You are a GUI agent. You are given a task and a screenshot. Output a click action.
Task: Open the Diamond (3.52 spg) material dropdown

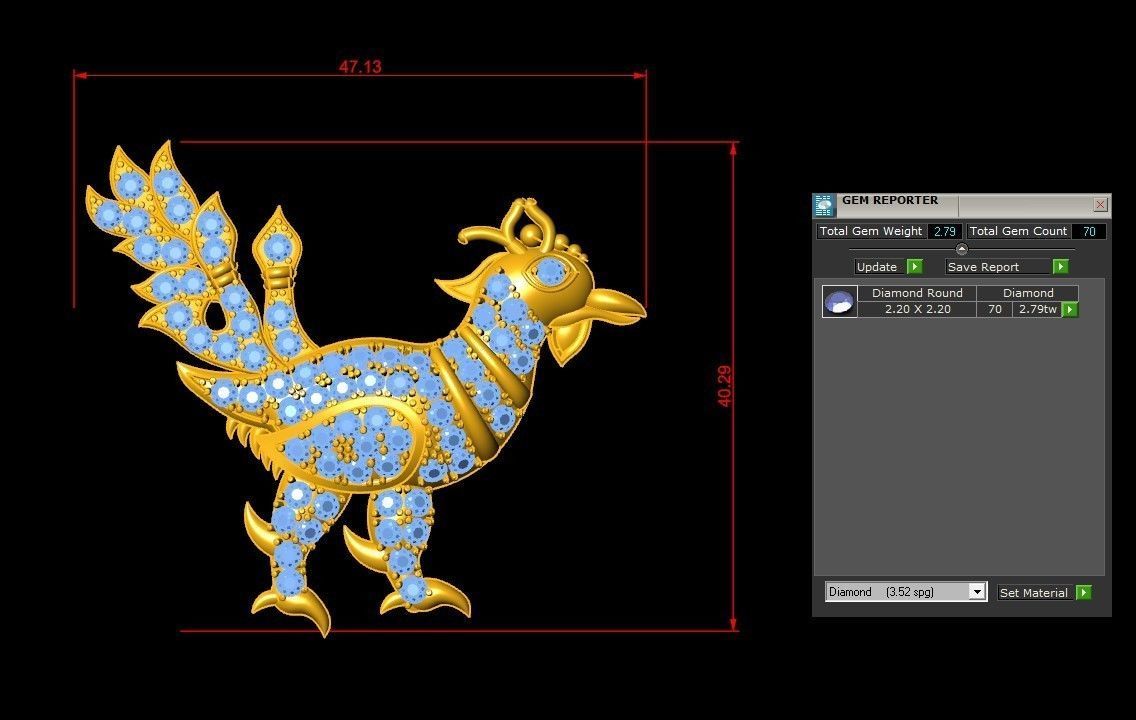977,592
